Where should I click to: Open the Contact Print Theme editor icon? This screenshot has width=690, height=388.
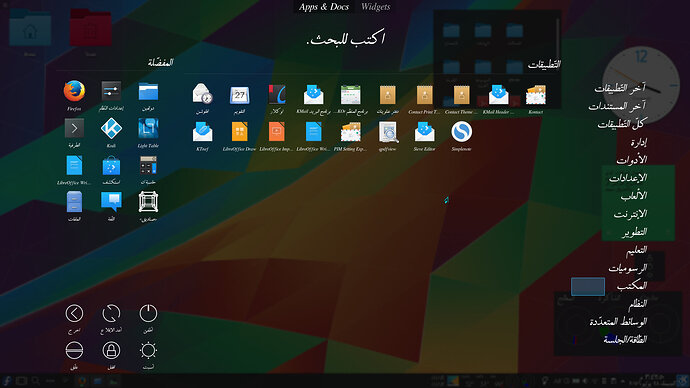click(x=425, y=94)
